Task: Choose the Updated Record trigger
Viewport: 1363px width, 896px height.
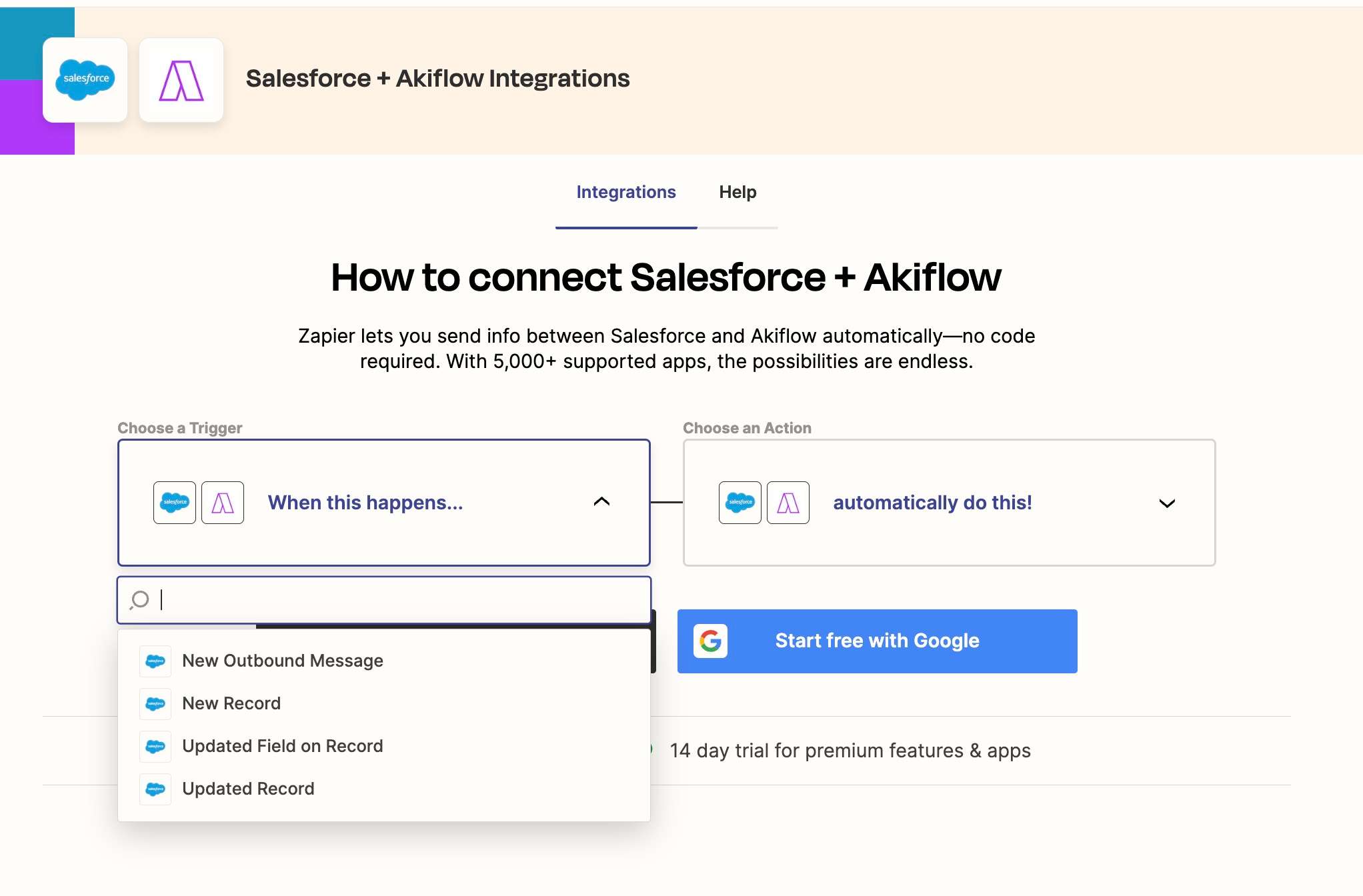Action: (x=384, y=789)
